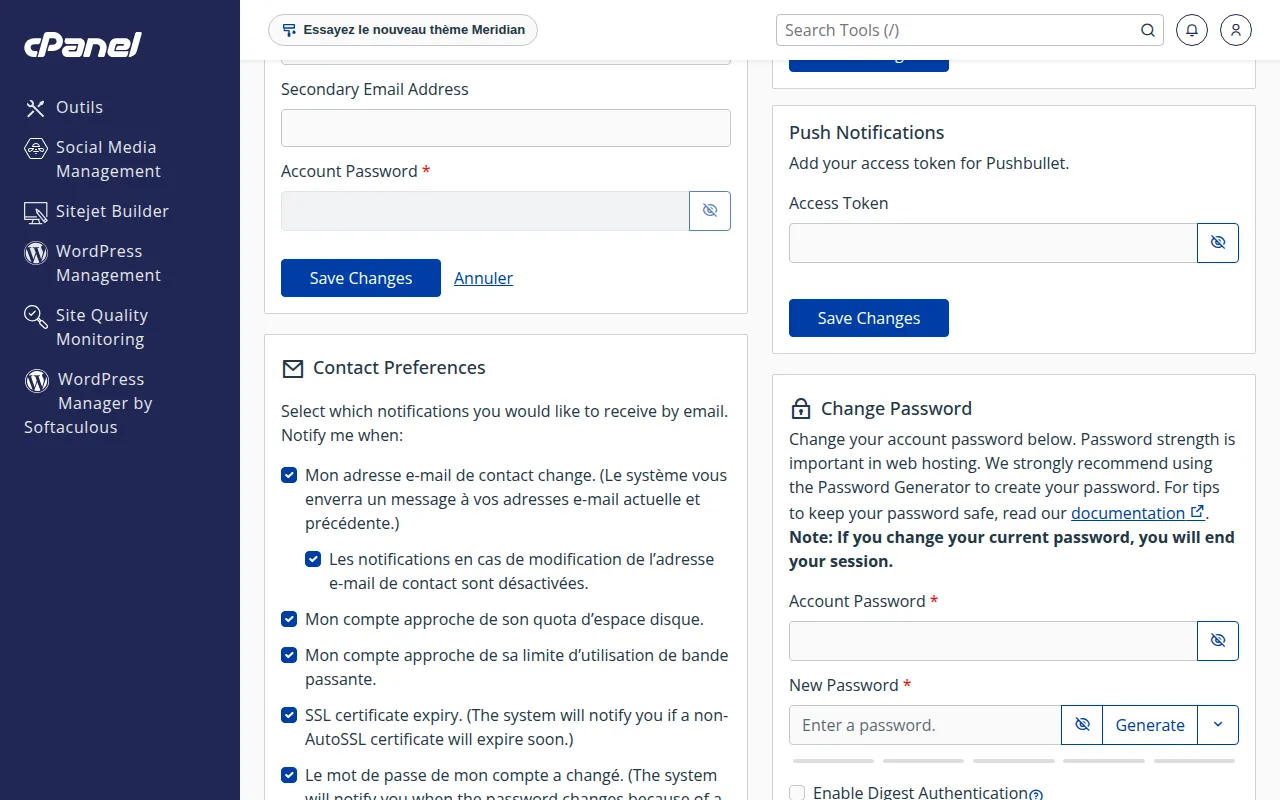Screen dimensions: 1280x800
Task: Click the Site Quality Monitoring magnifier icon
Action: [x=36, y=317]
